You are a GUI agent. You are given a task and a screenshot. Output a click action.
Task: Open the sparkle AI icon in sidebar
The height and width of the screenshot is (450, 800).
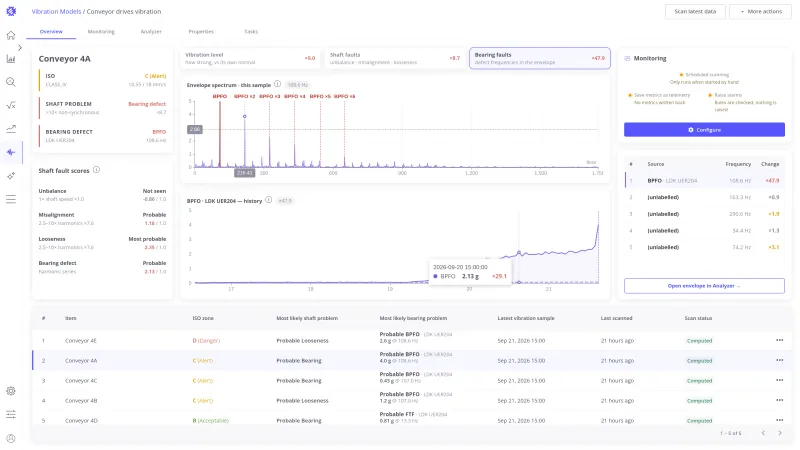11,176
